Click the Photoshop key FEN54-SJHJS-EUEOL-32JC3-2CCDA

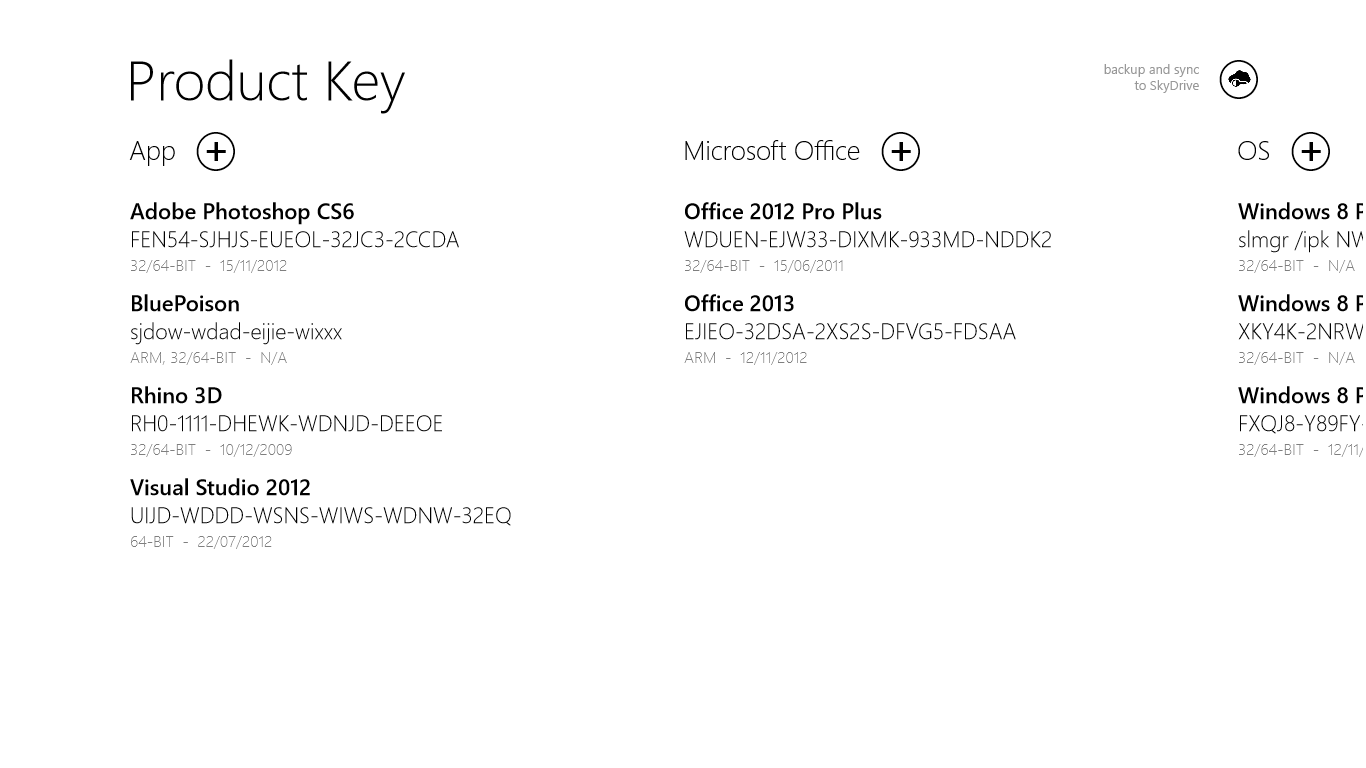[x=294, y=240]
